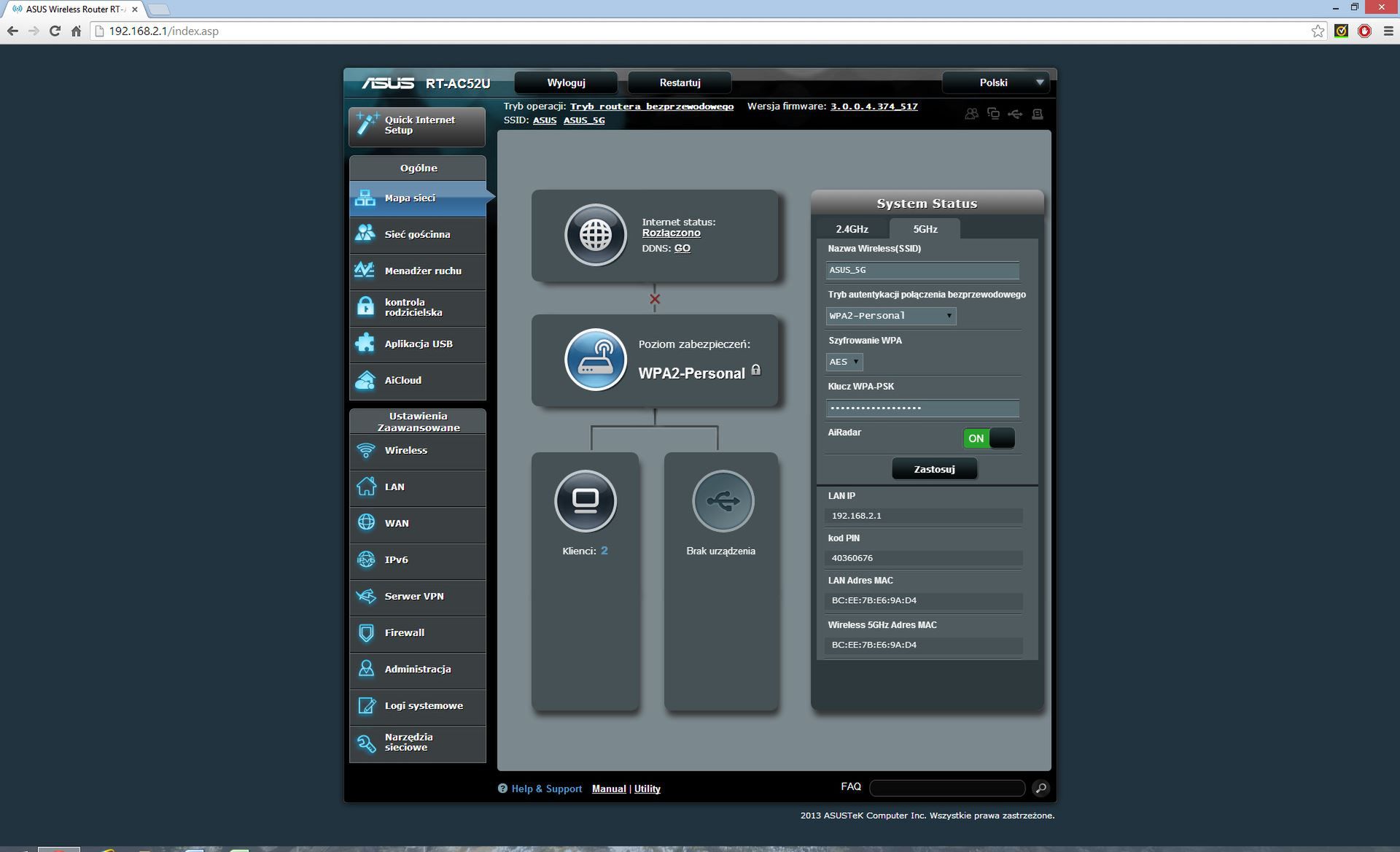Viewport: 1400px width, 852px height.
Task: Toggle the AiRadar ON switch
Action: coord(989,438)
